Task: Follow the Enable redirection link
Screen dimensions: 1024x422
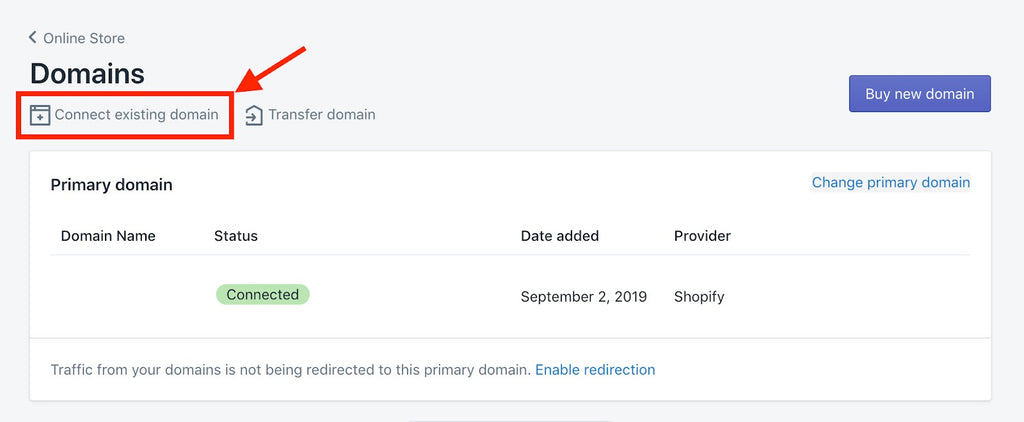Action: click(595, 370)
